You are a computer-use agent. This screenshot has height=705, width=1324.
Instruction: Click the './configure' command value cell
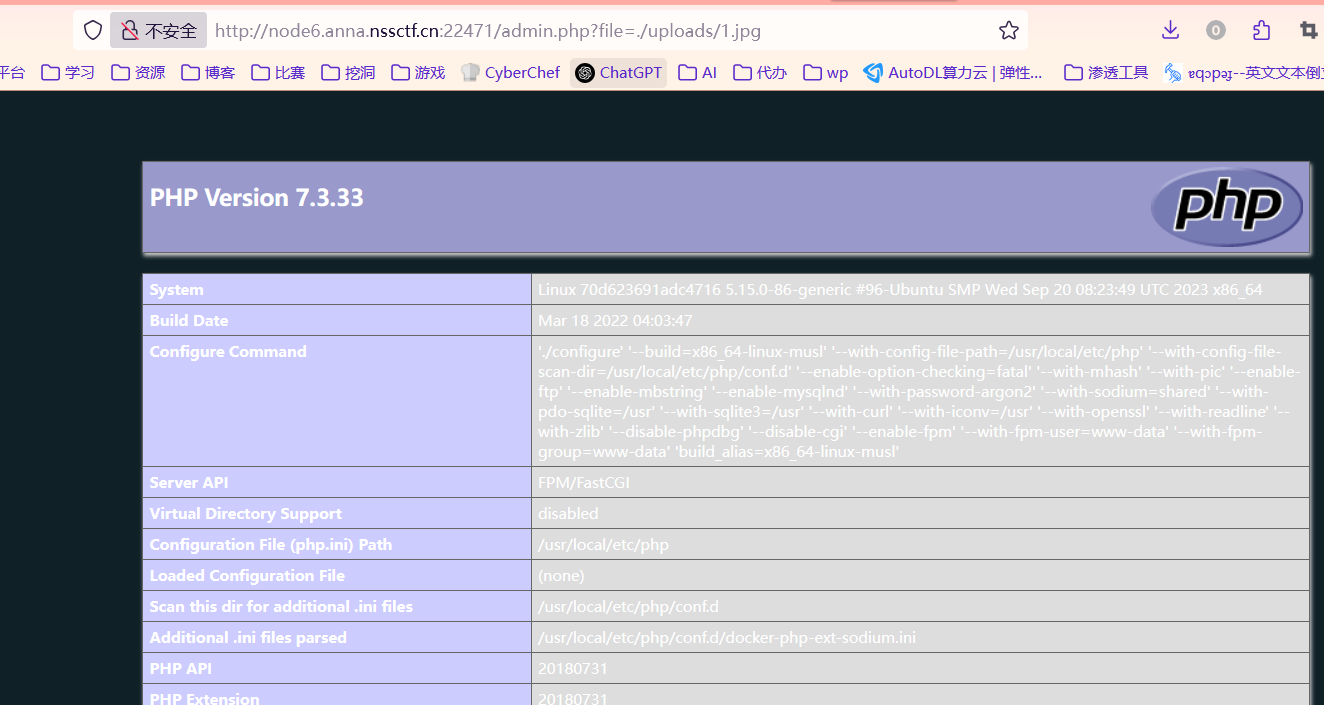pos(920,401)
